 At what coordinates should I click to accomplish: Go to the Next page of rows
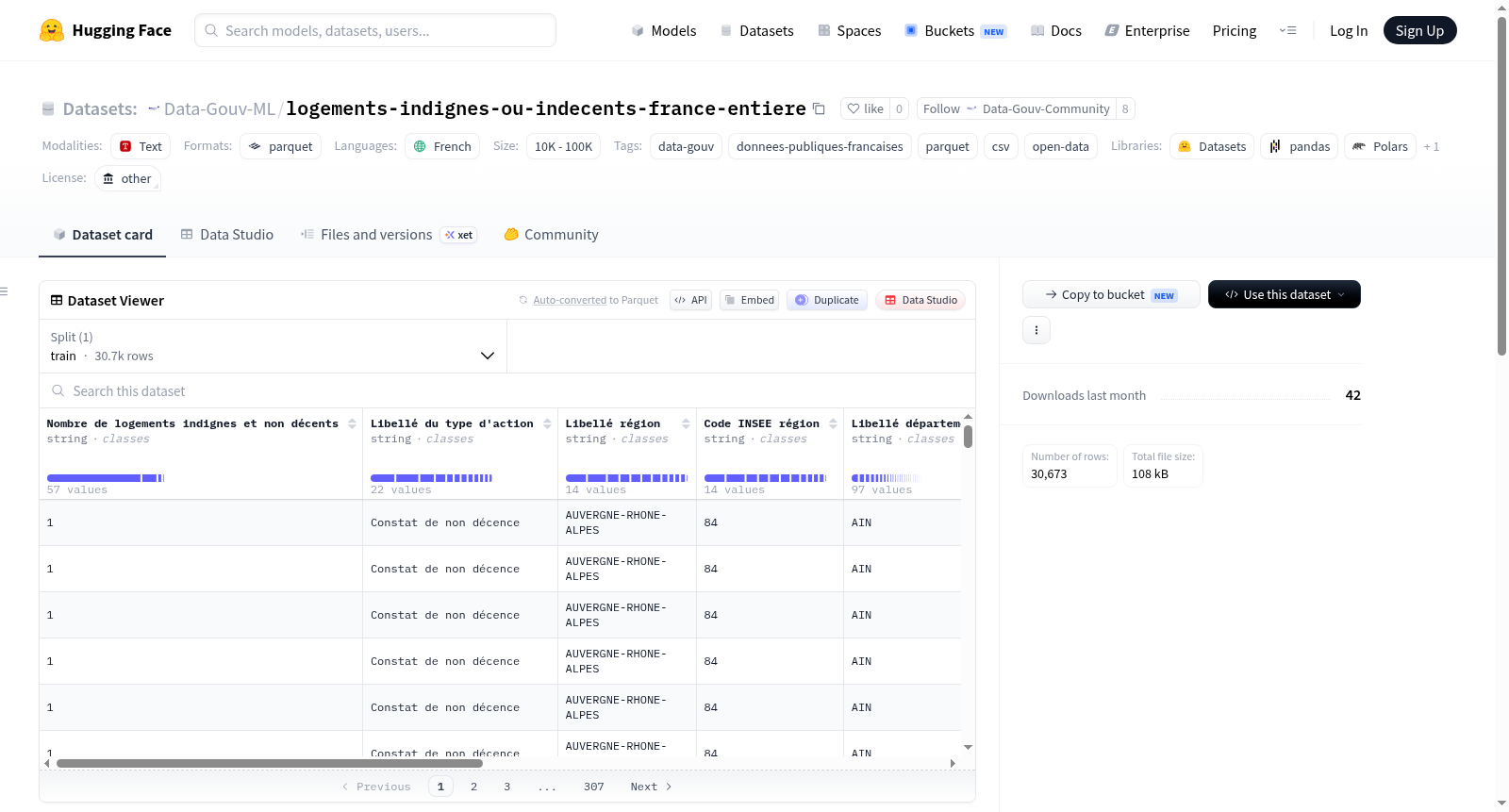coord(651,787)
